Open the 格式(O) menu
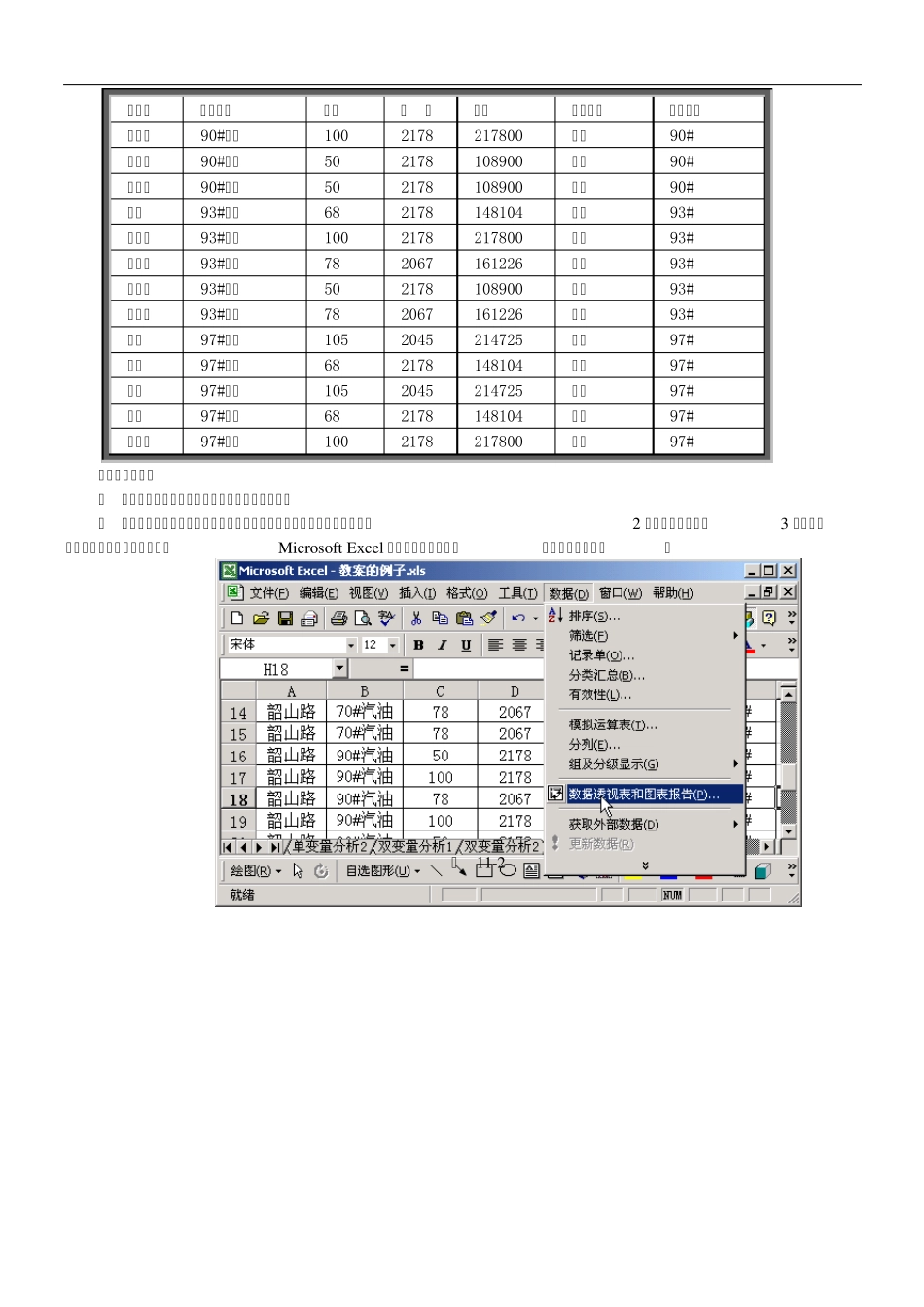This screenshot has width=924, height=1307. (467, 593)
